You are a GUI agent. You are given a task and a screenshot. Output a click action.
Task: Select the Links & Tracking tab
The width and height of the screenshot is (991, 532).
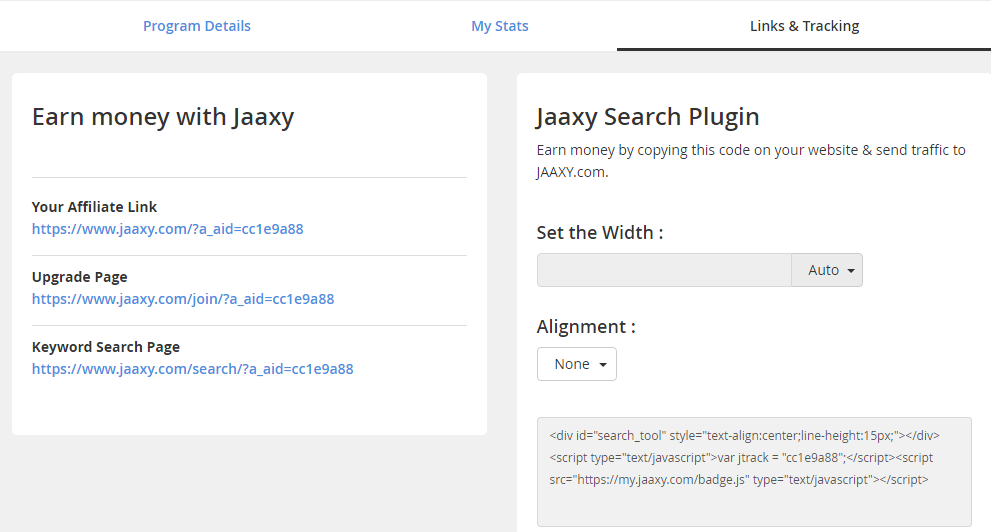[x=804, y=26]
